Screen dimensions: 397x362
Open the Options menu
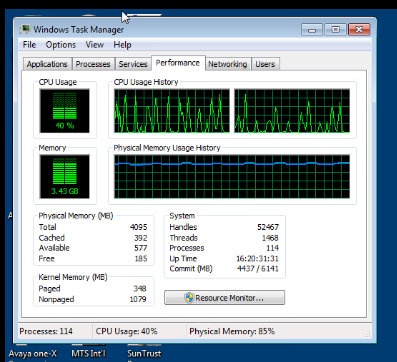pos(61,45)
